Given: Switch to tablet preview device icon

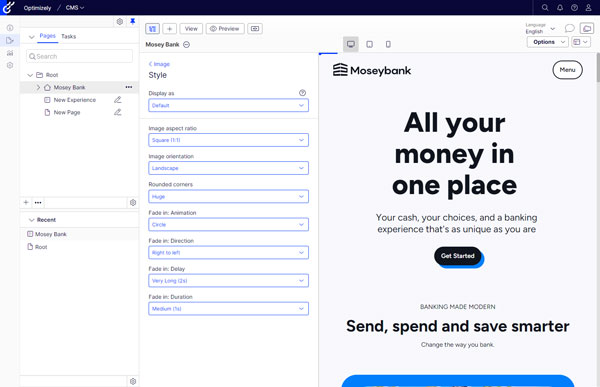Looking at the screenshot, I should tap(369, 44).
